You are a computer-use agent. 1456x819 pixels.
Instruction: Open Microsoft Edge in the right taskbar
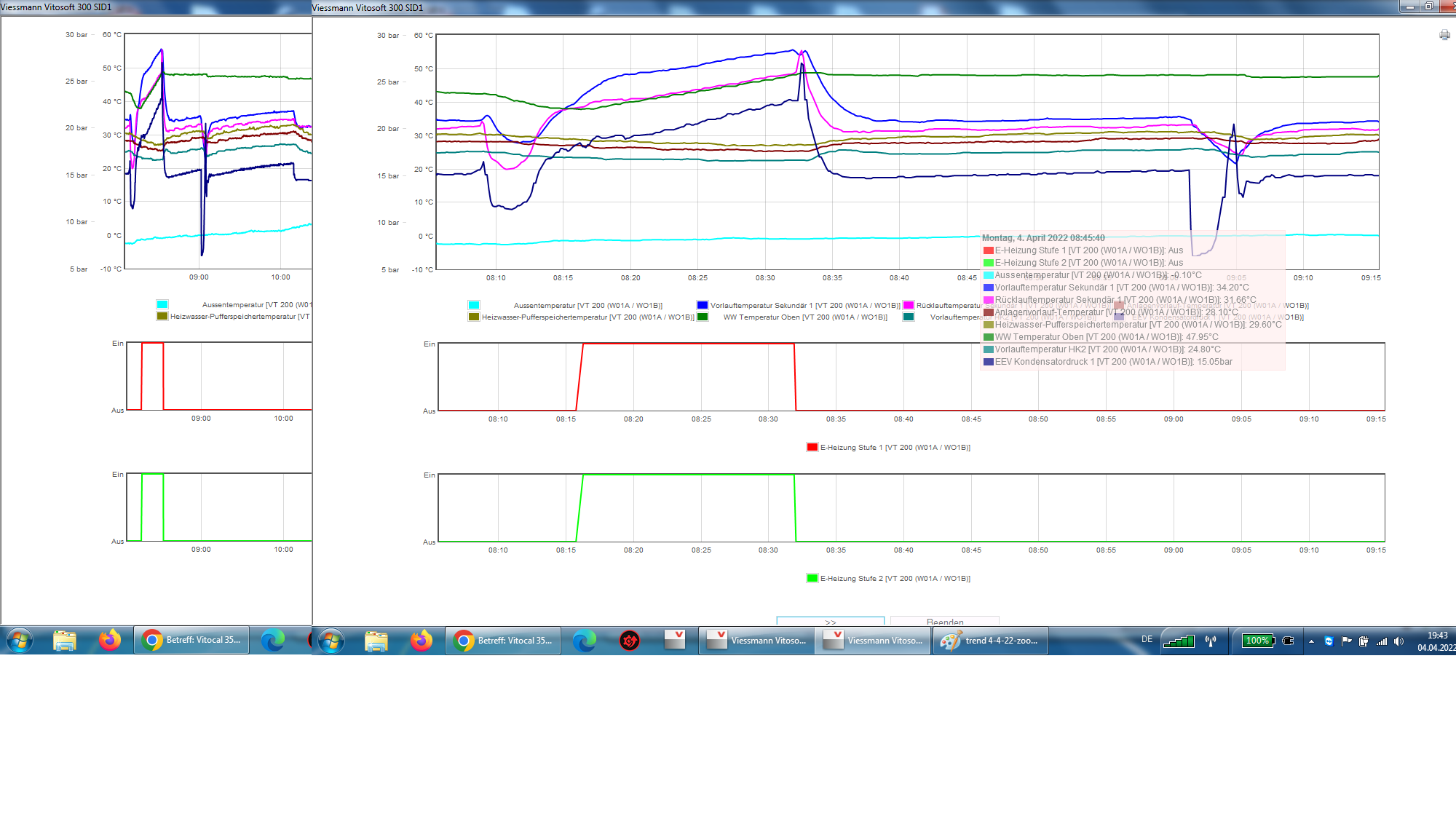pos(584,641)
